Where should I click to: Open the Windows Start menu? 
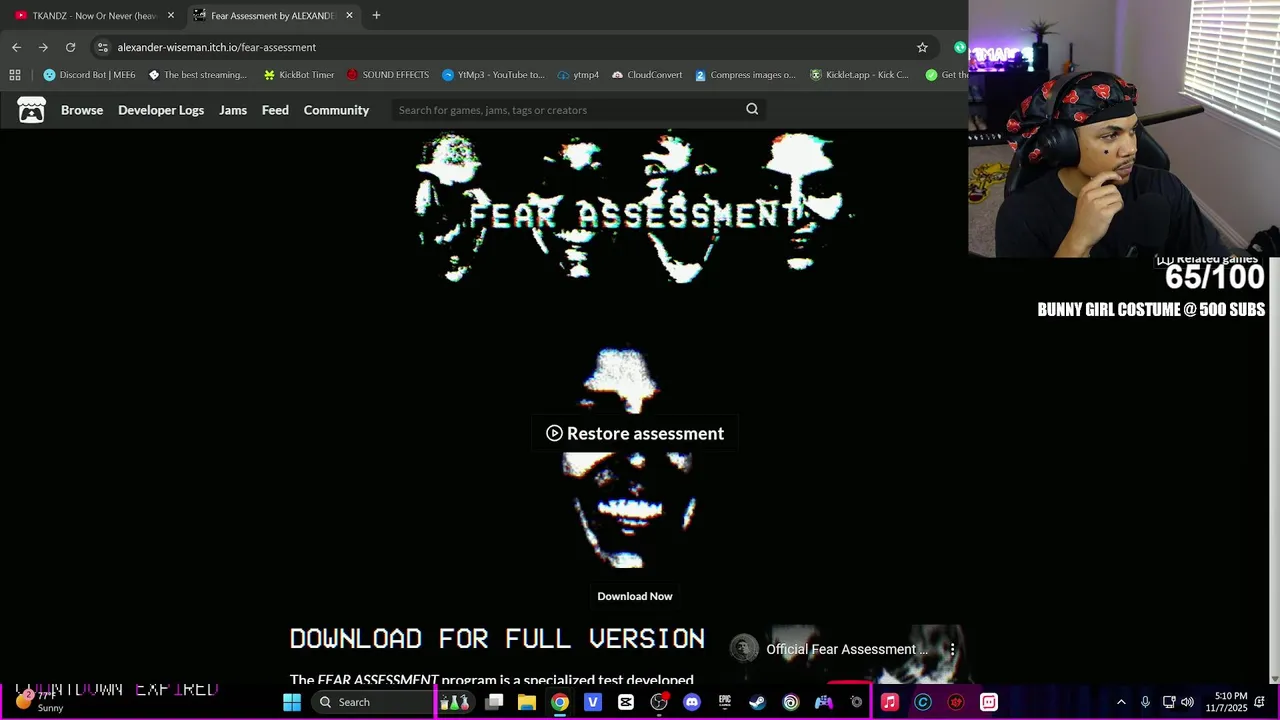[x=292, y=702]
